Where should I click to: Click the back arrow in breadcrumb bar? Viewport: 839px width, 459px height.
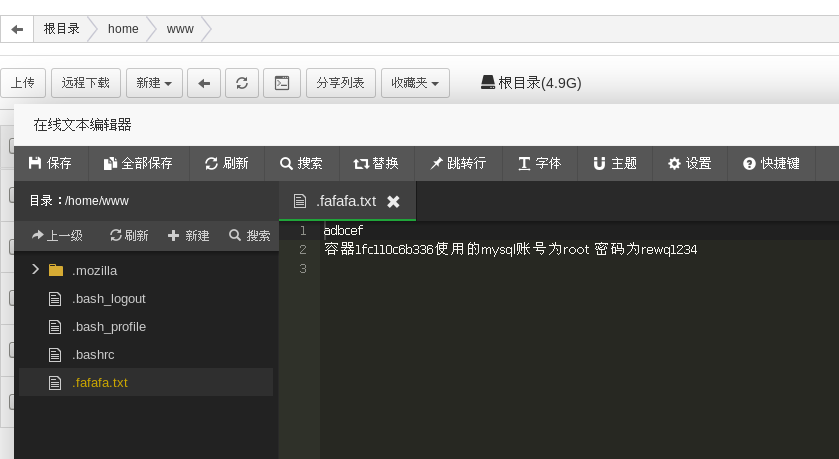(x=17, y=29)
